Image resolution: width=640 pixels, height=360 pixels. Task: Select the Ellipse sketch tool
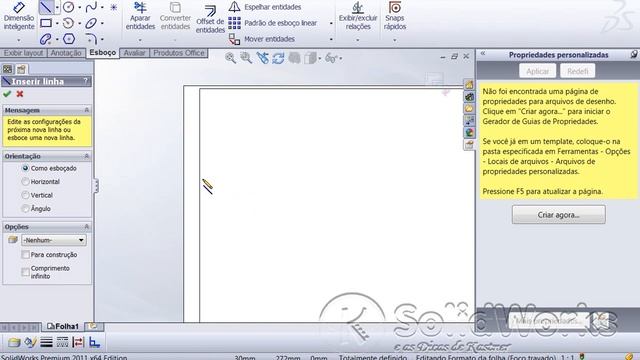click(91, 23)
